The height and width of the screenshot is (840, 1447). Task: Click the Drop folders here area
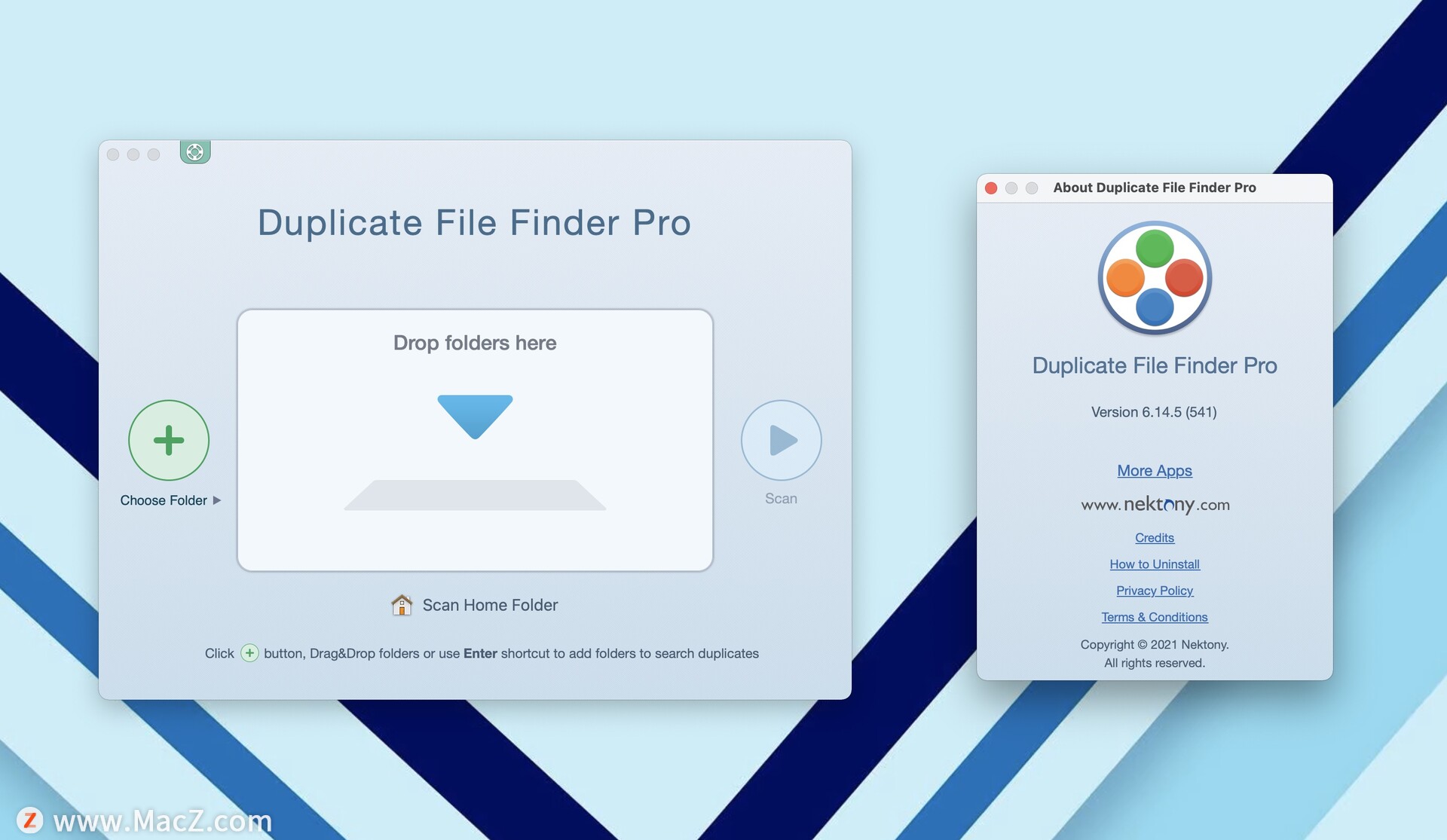pyautogui.click(x=475, y=440)
